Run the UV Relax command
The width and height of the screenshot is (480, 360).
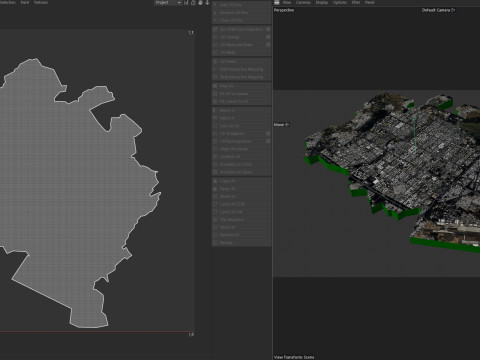[x=241, y=62]
